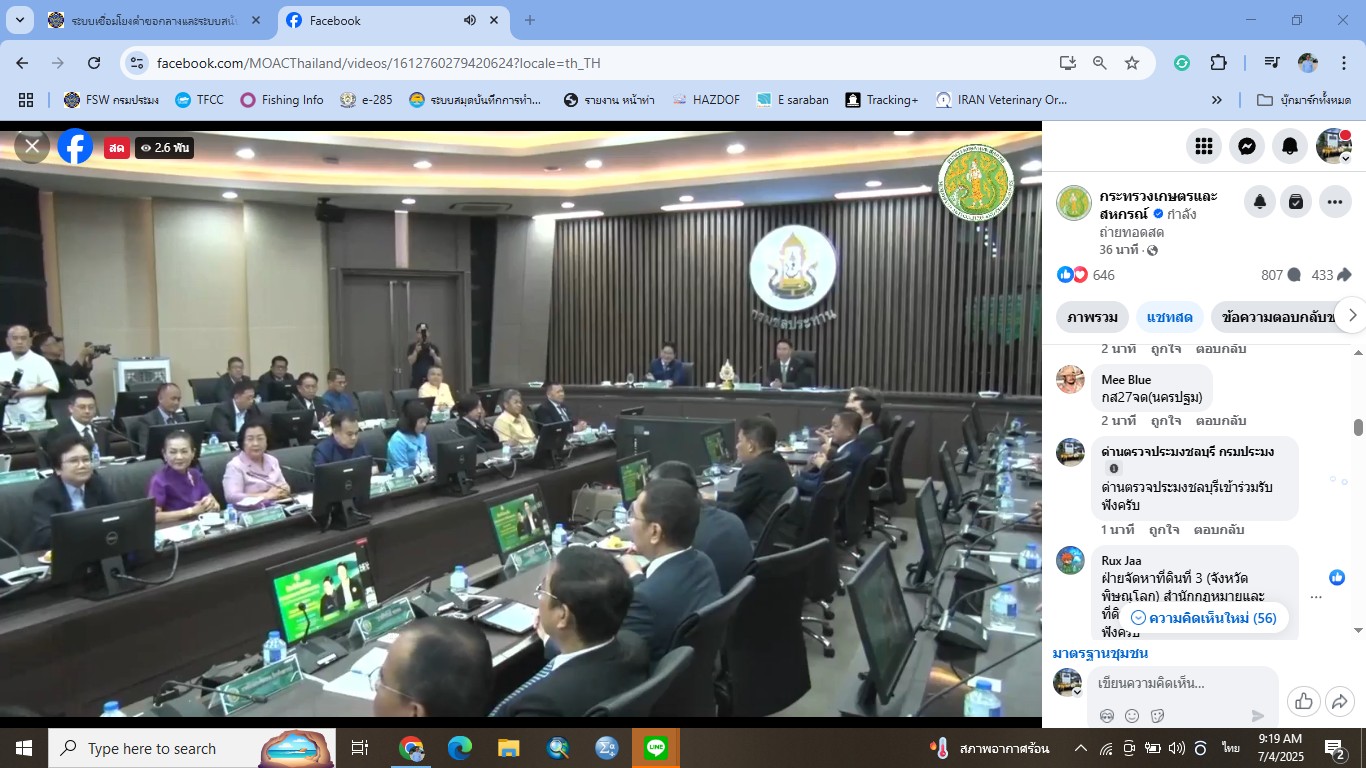
Task: Switch to the first Chrome tab ระบบเชื่อมโยง
Action: click(156, 20)
